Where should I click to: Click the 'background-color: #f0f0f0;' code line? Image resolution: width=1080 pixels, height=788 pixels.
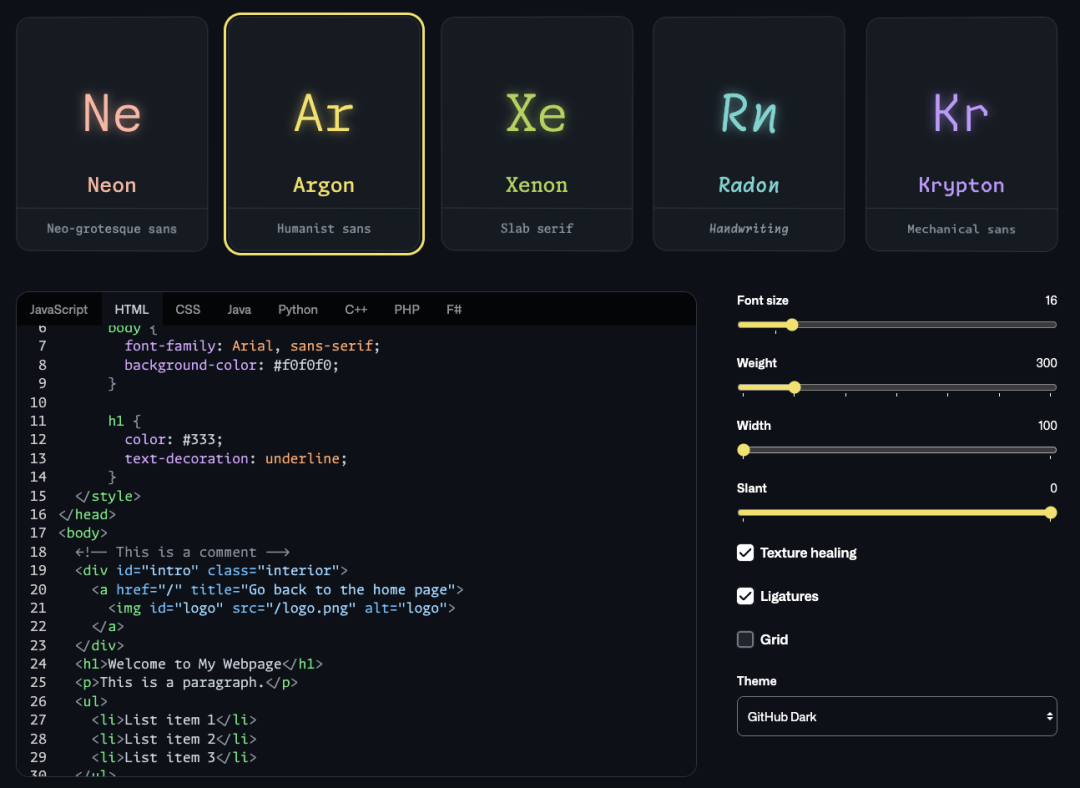point(231,365)
